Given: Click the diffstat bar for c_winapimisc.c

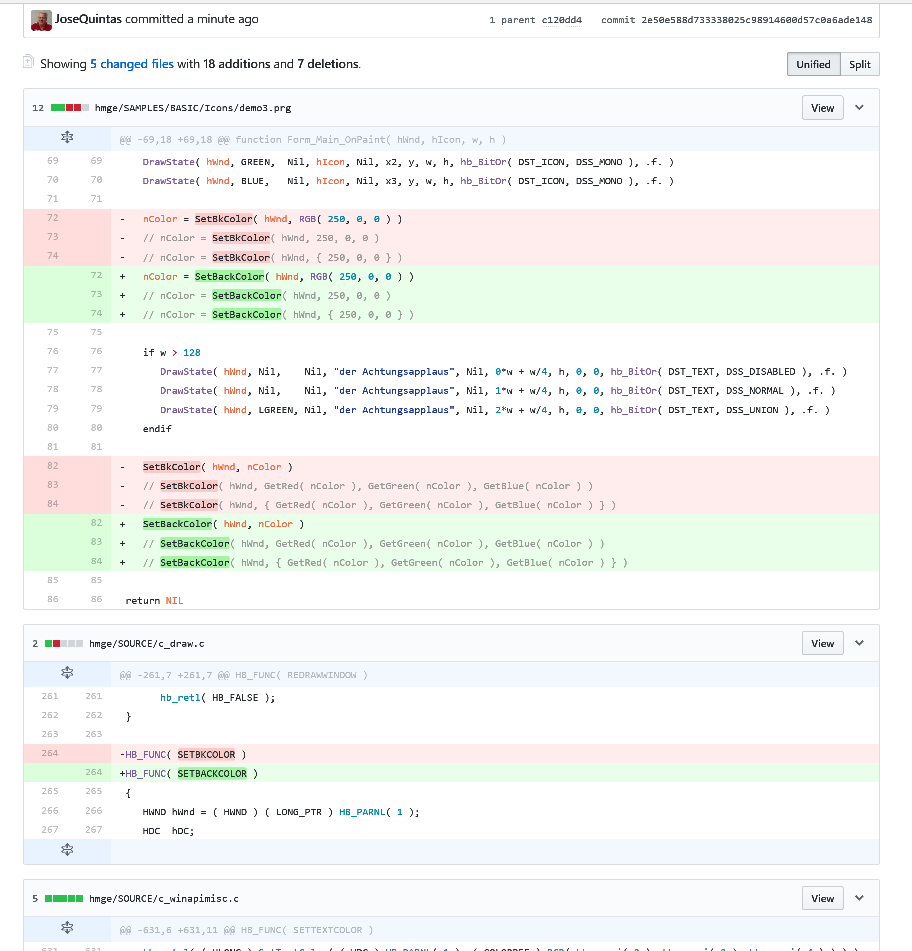Looking at the screenshot, I should 63,898.
